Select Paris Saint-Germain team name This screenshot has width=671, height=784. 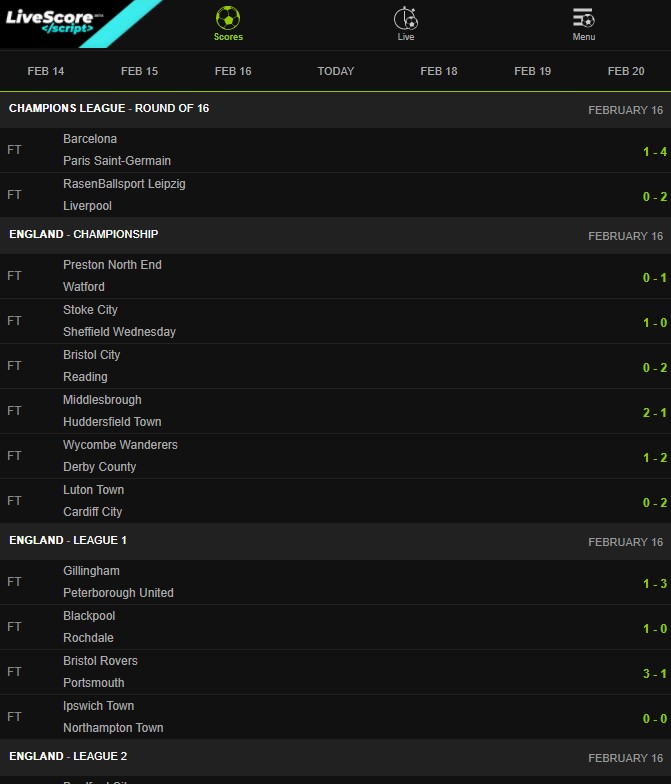[117, 161]
